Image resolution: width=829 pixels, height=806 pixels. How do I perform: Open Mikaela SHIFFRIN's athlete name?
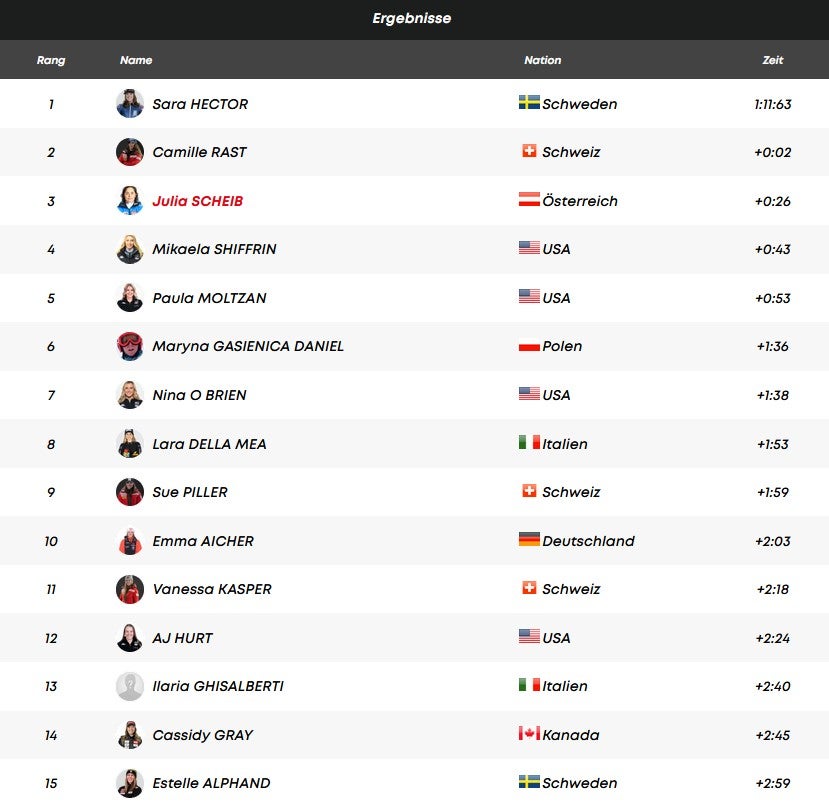(x=214, y=249)
